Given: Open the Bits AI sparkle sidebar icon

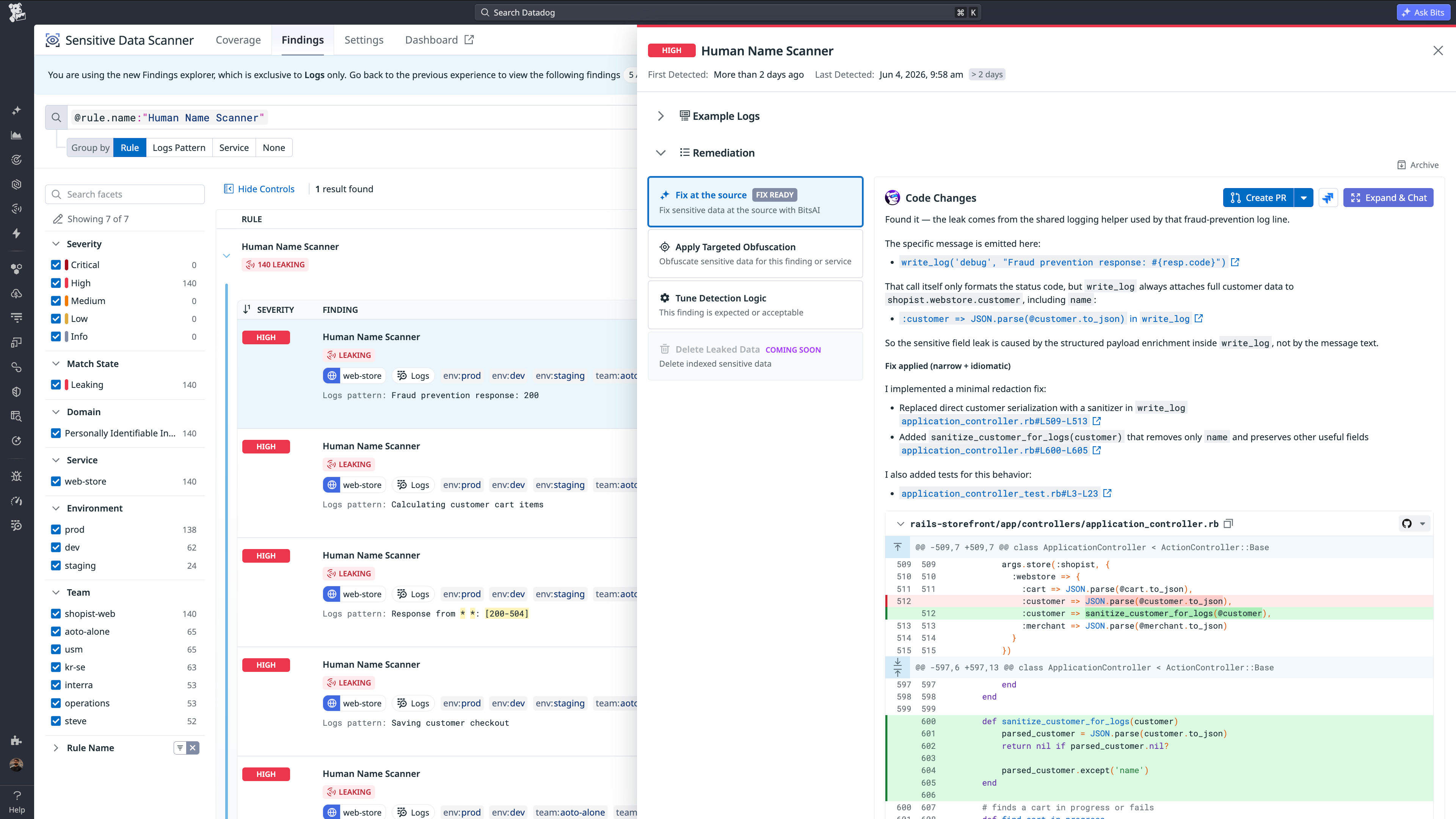Looking at the screenshot, I should (16, 110).
